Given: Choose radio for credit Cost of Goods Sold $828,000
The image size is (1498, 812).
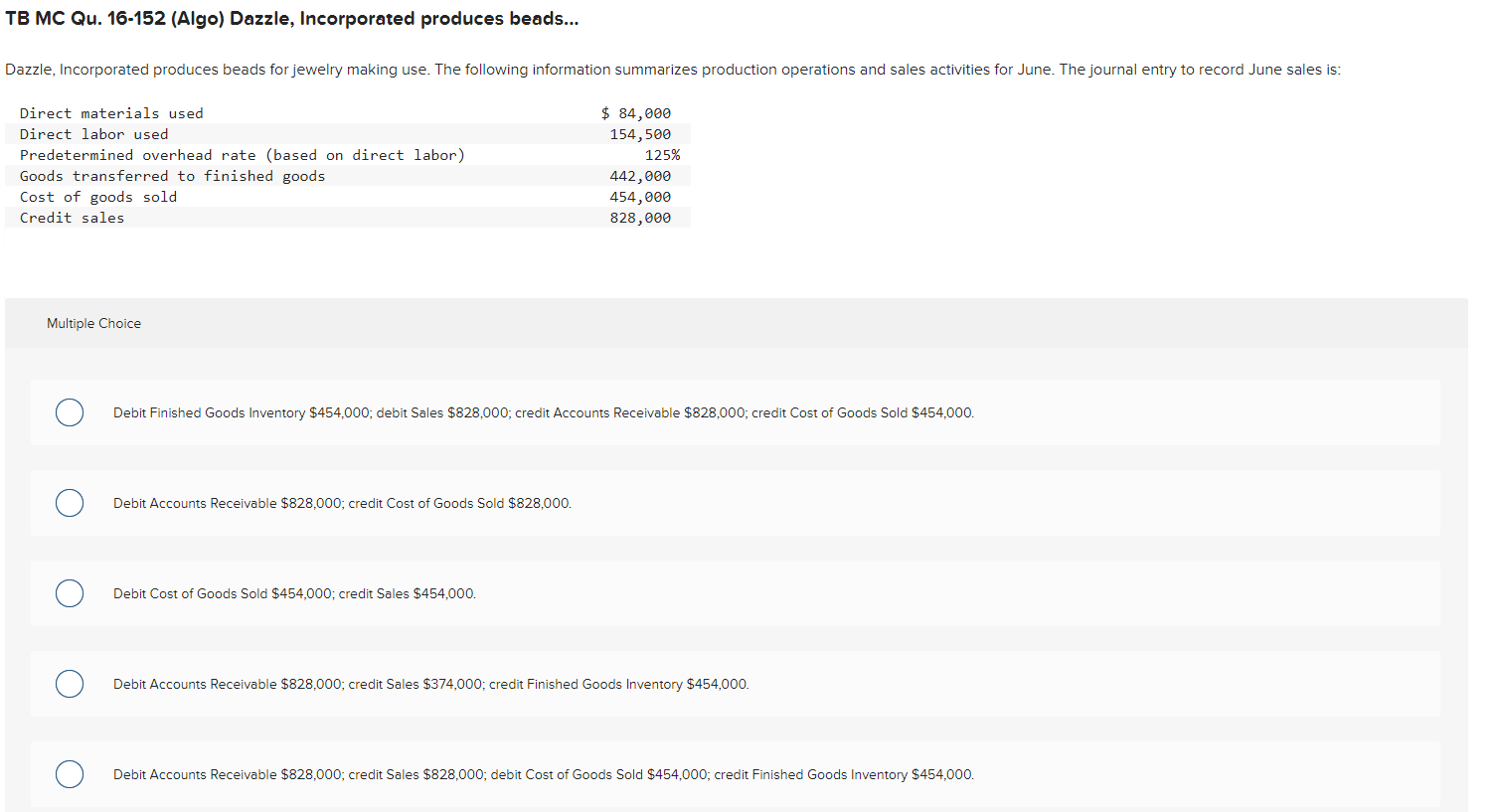Looking at the screenshot, I should (x=70, y=503).
